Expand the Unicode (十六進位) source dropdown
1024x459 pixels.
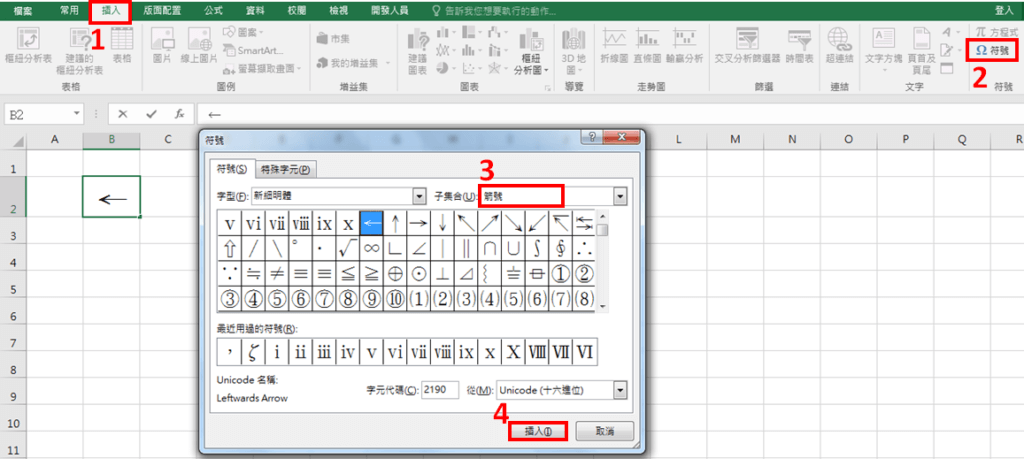[620, 389]
